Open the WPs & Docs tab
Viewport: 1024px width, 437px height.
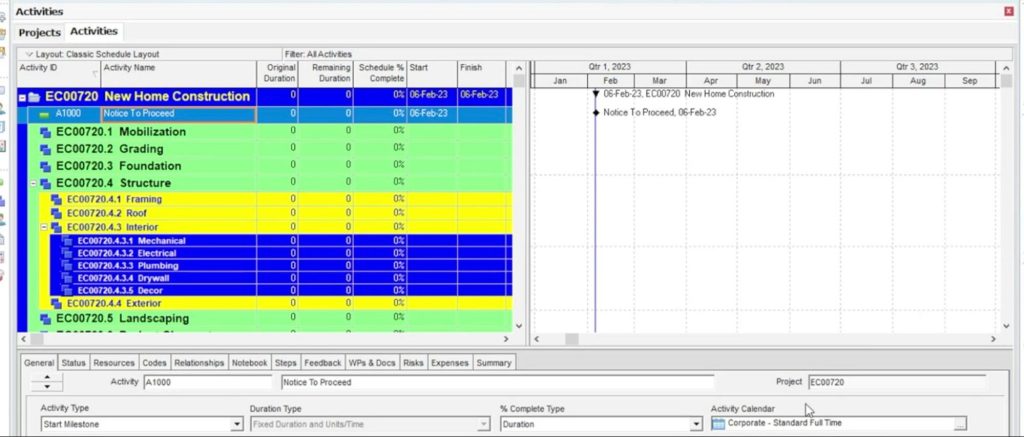click(372, 363)
